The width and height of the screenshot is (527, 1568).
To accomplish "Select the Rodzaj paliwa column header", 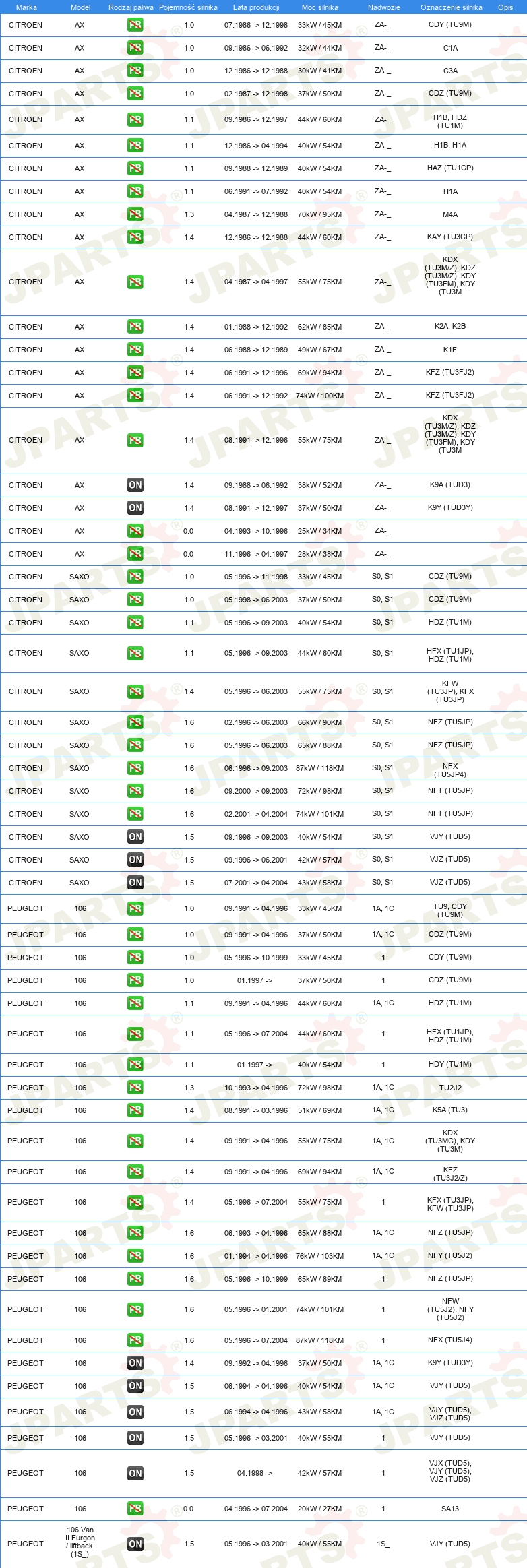I will 131,7.
